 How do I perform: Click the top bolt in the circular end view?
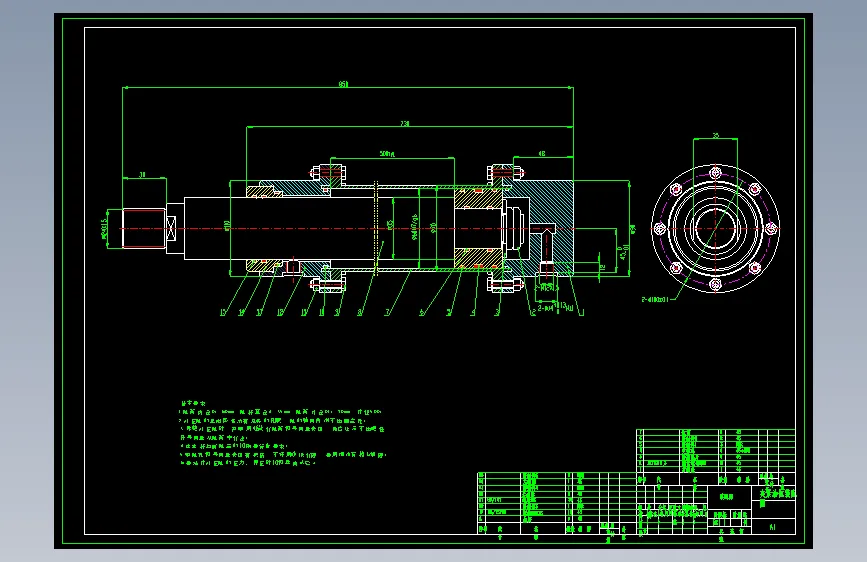[715, 172]
